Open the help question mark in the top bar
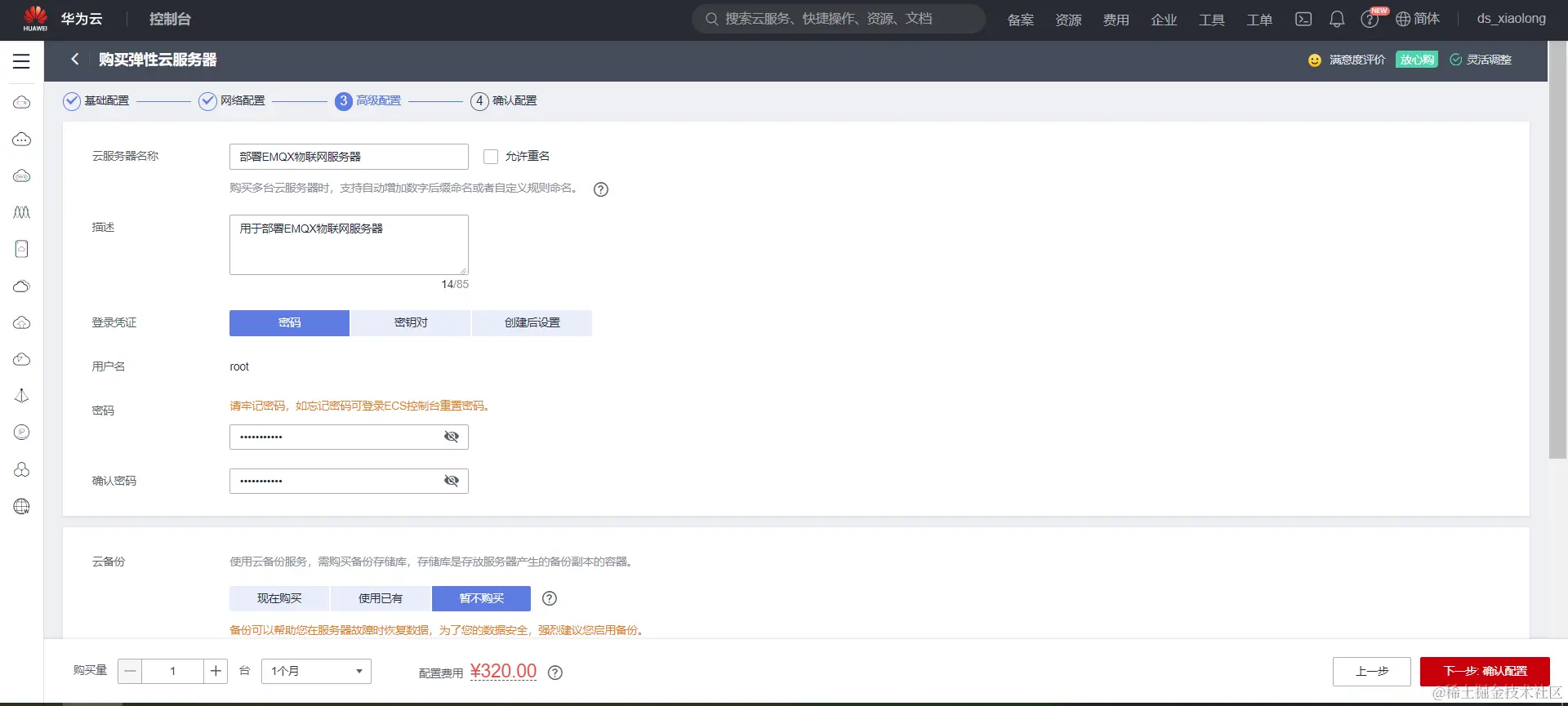Image resolution: width=1568 pixels, height=706 pixels. 1370,20
